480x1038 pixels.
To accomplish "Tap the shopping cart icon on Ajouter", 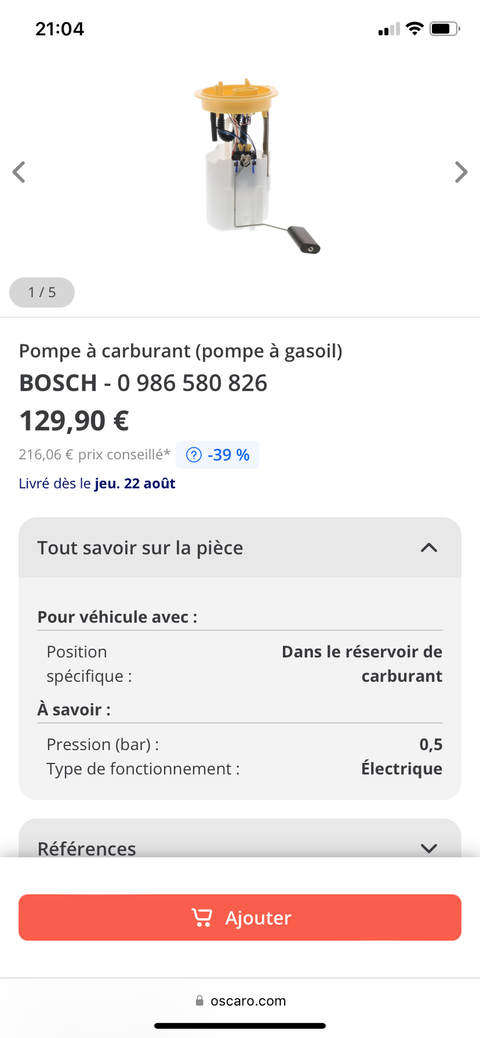I will point(202,918).
